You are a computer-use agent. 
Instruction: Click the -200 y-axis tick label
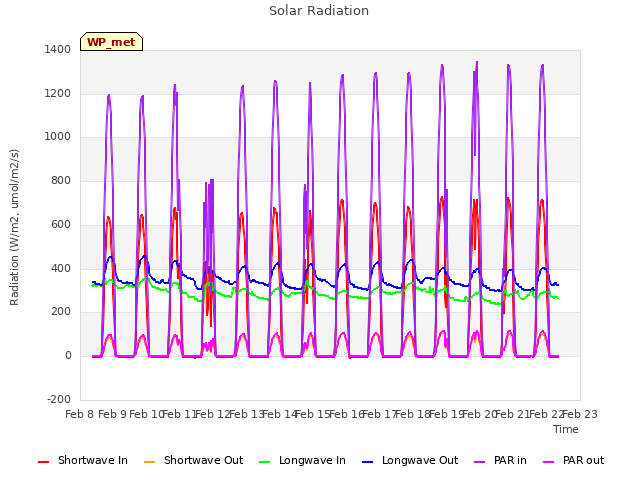[x=59, y=399]
